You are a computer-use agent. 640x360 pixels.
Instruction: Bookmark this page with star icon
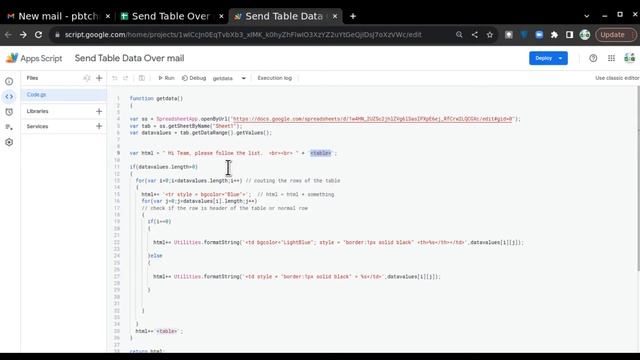click(490, 35)
